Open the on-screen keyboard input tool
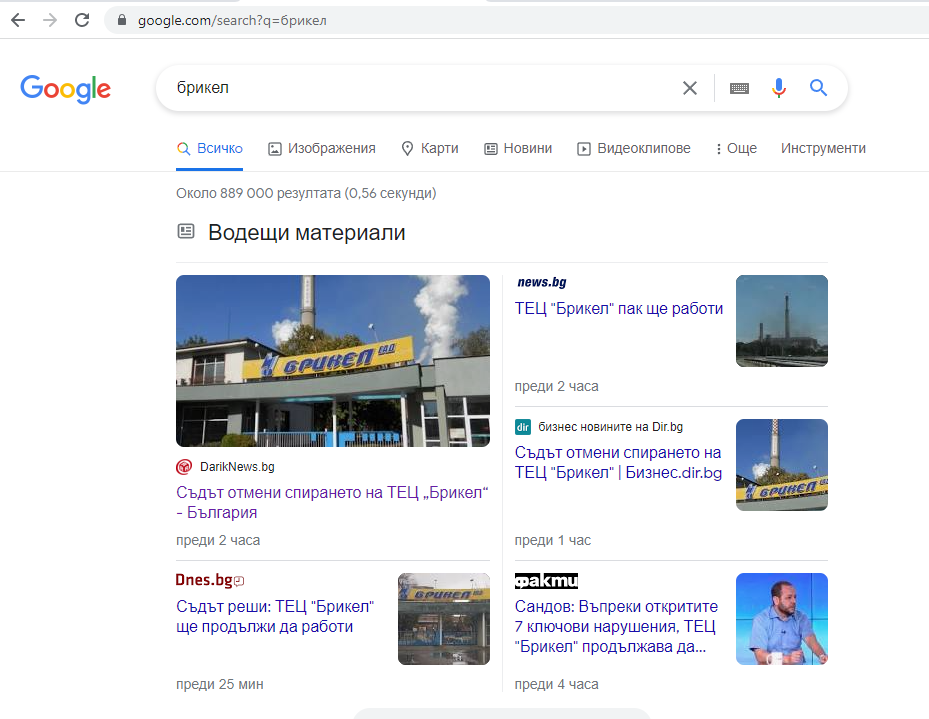Image resolution: width=929 pixels, height=719 pixels. [739, 88]
